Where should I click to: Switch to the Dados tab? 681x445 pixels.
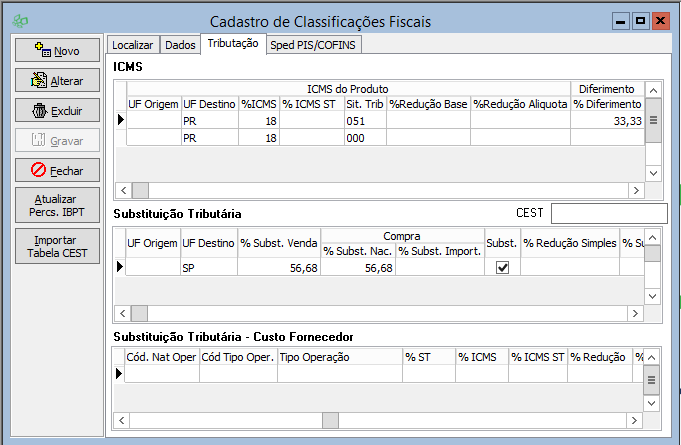pyautogui.click(x=180, y=45)
